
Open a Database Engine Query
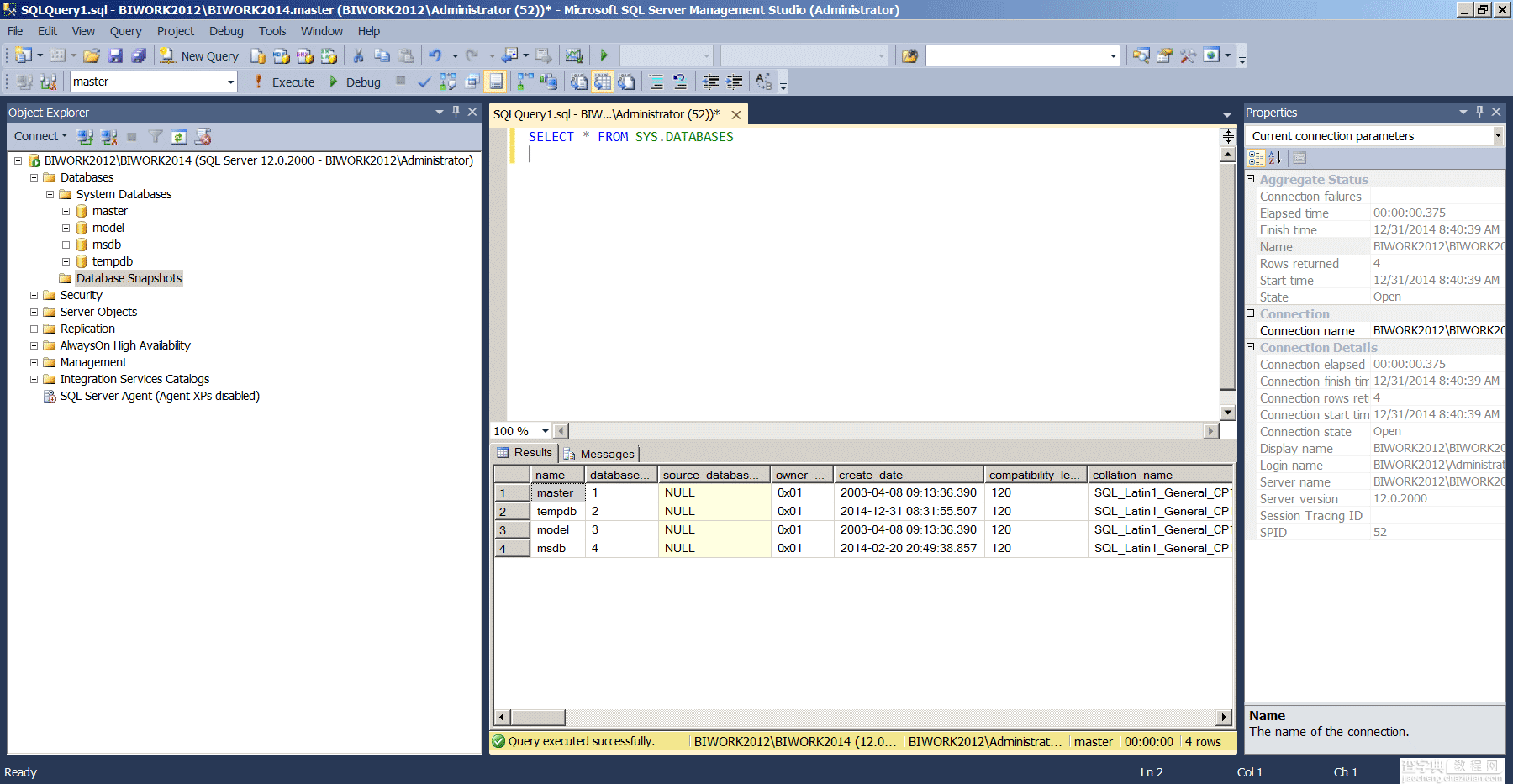pos(258,55)
